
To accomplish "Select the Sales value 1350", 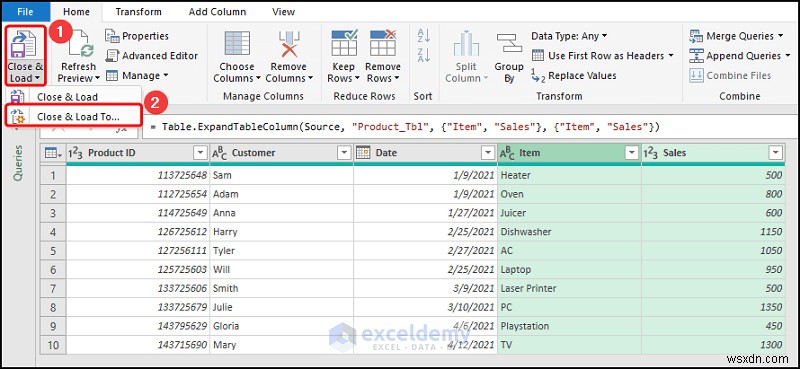I will coord(713,307).
